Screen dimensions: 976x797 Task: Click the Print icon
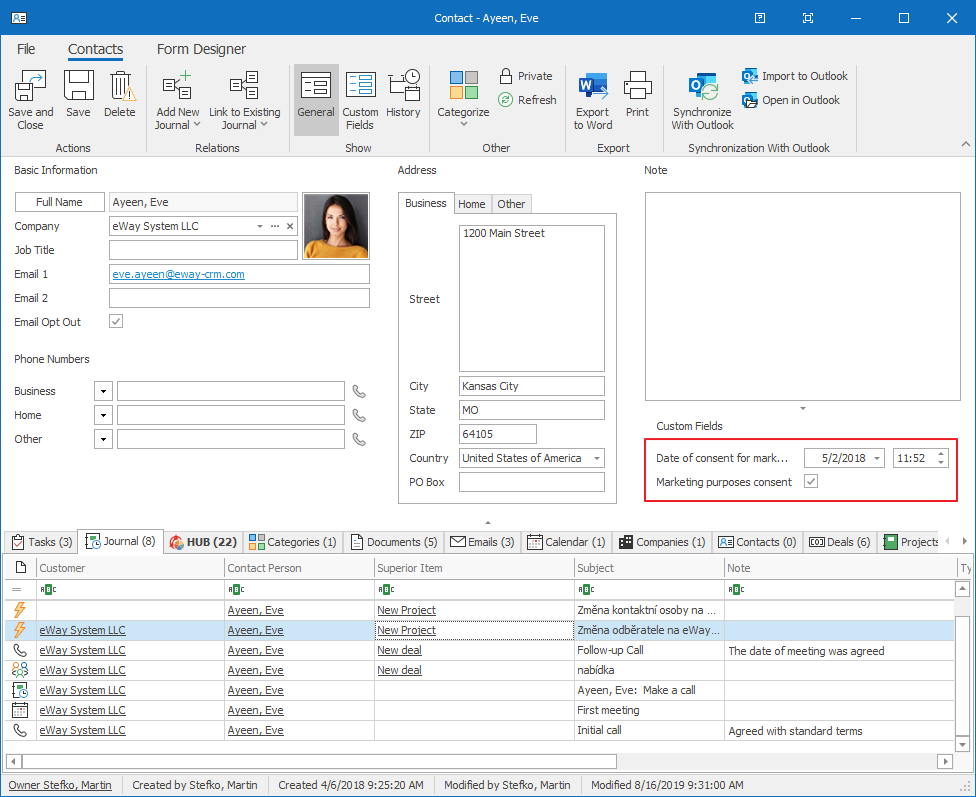click(637, 87)
